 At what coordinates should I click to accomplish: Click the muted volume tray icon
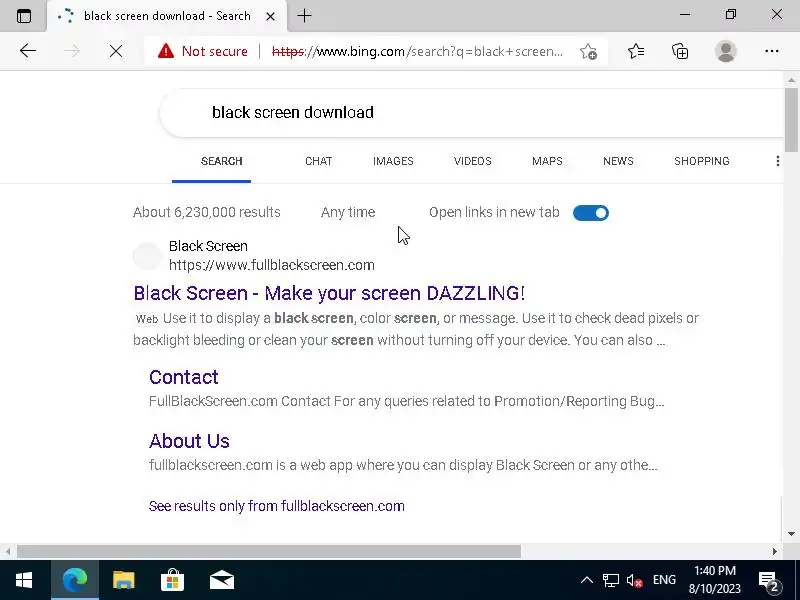pos(635,580)
